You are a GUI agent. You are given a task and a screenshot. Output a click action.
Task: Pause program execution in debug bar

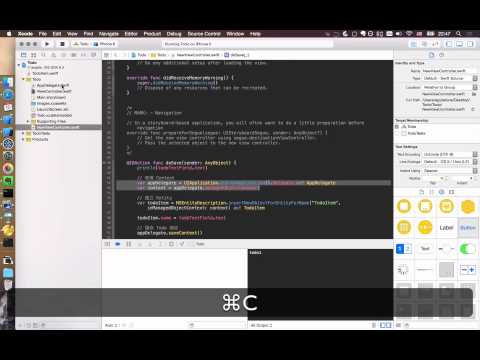(128, 244)
